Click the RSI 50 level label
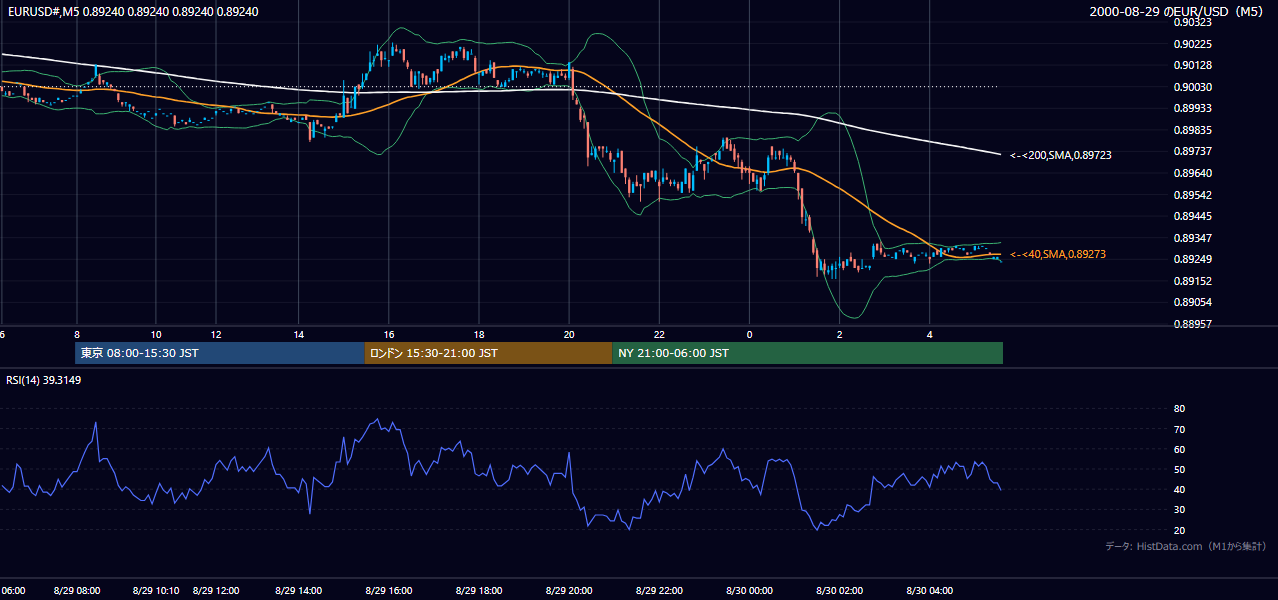 pyautogui.click(x=1179, y=469)
